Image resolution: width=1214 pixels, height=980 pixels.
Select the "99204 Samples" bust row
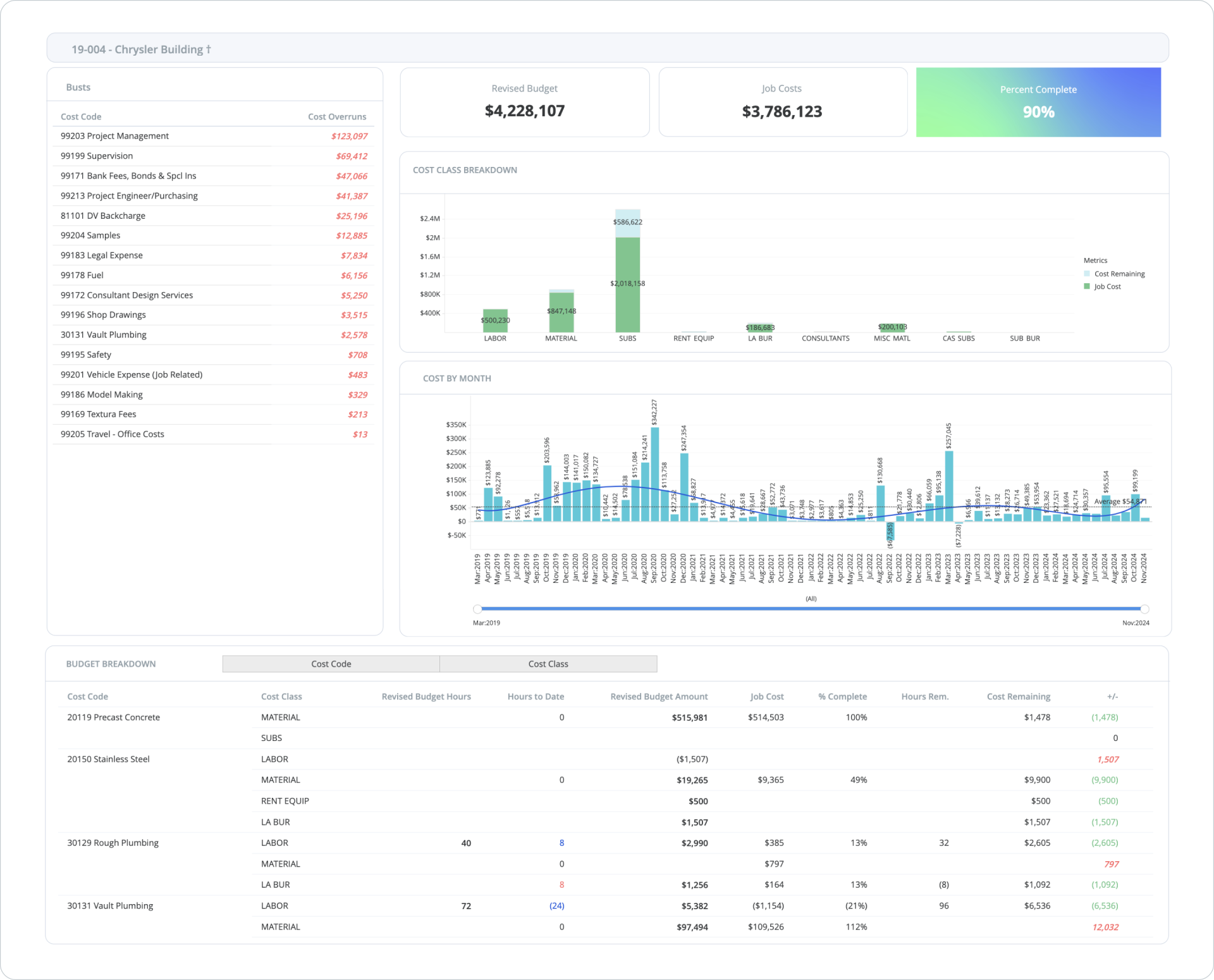[x=214, y=235]
